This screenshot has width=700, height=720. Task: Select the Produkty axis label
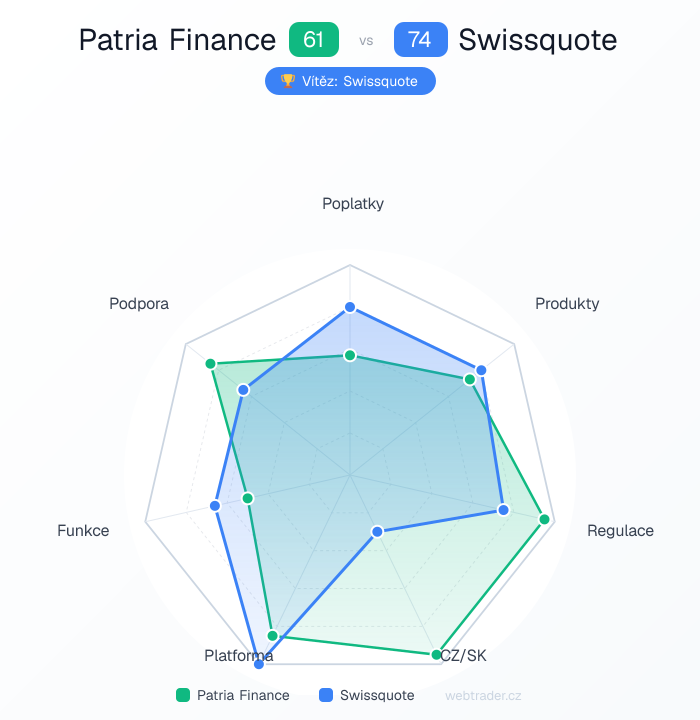(x=567, y=303)
